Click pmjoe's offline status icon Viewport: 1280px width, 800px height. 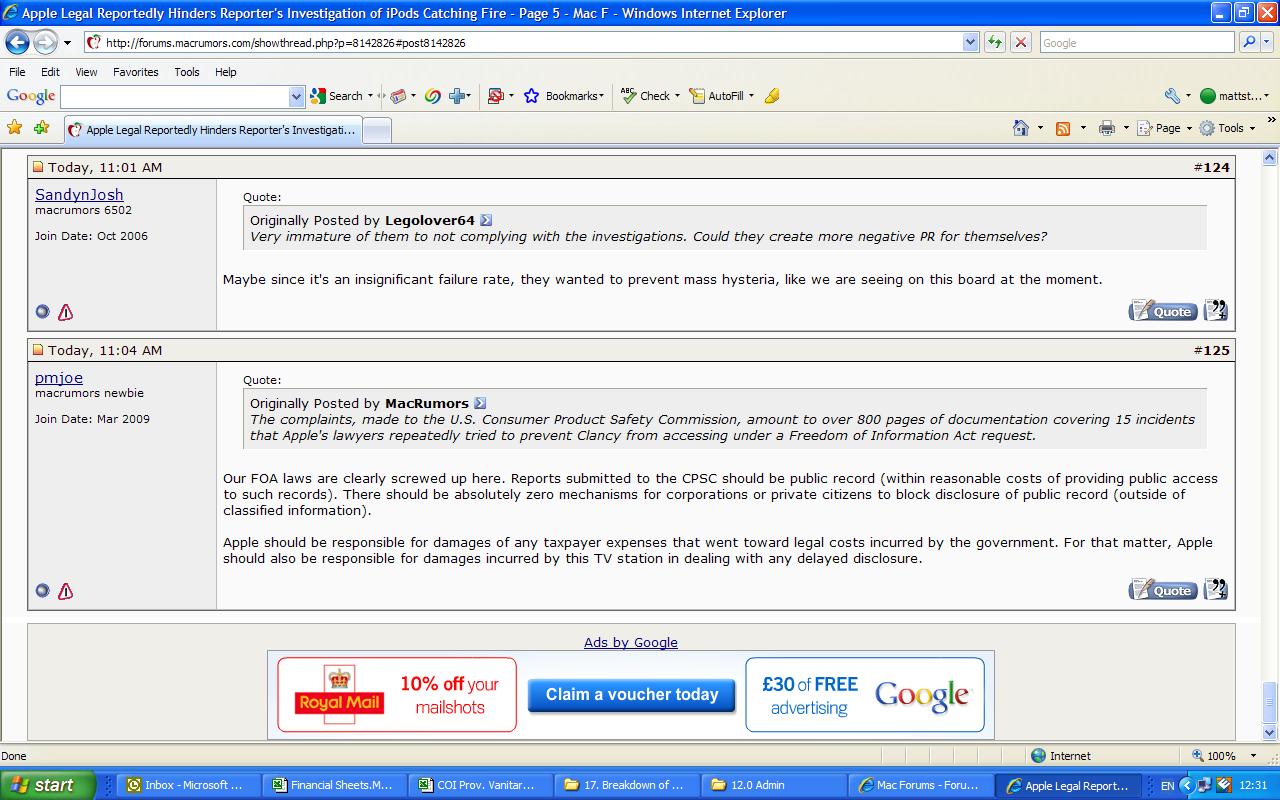(x=42, y=591)
